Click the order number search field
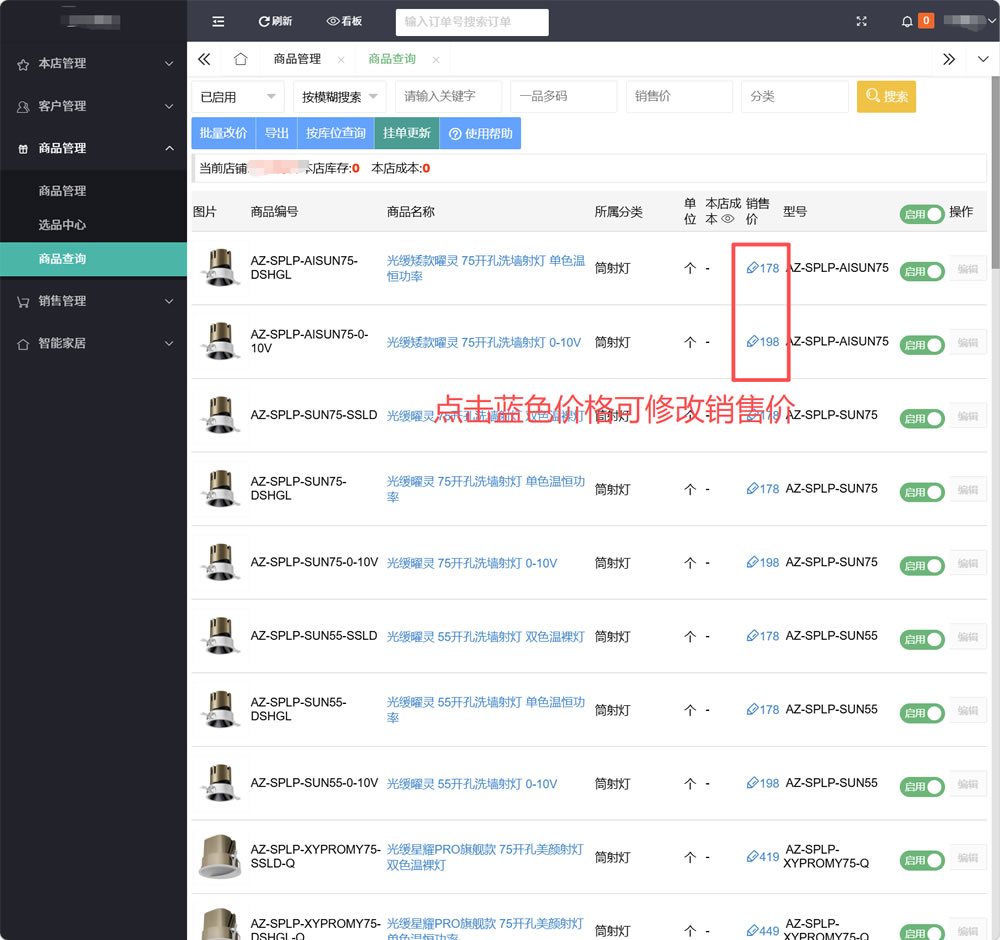 click(x=472, y=22)
